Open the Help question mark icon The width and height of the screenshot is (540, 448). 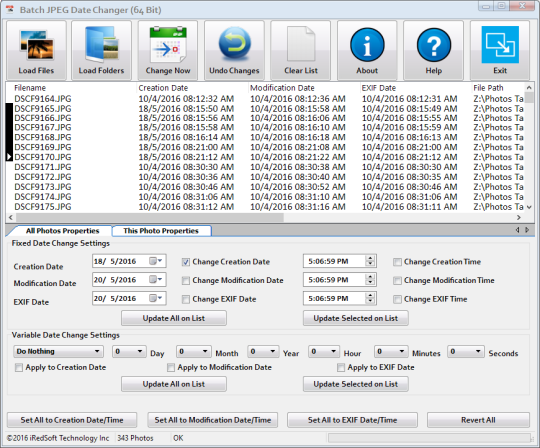434,45
